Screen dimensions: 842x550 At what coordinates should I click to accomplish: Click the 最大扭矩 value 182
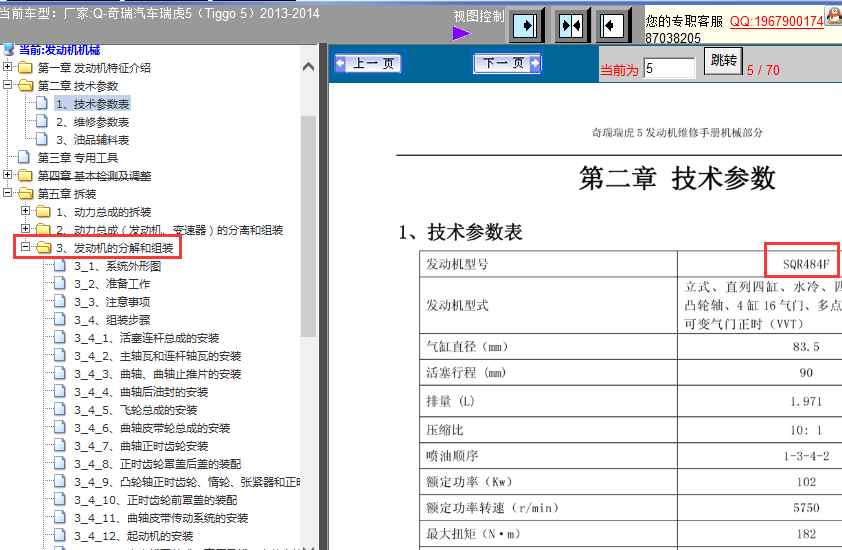806,534
